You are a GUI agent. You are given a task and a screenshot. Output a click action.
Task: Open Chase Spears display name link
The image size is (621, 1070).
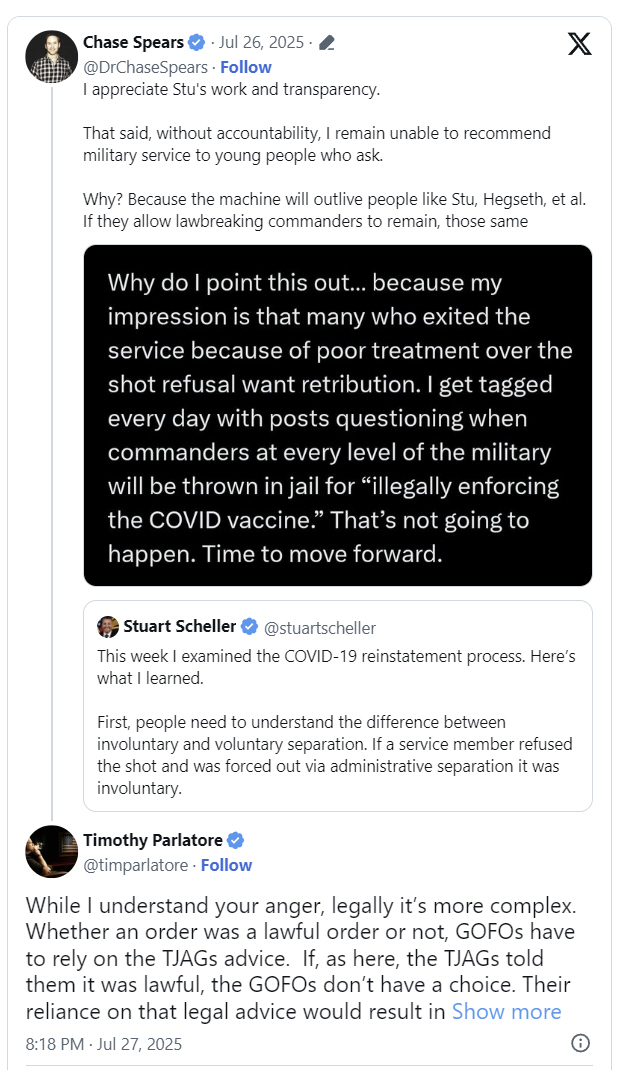(134, 42)
